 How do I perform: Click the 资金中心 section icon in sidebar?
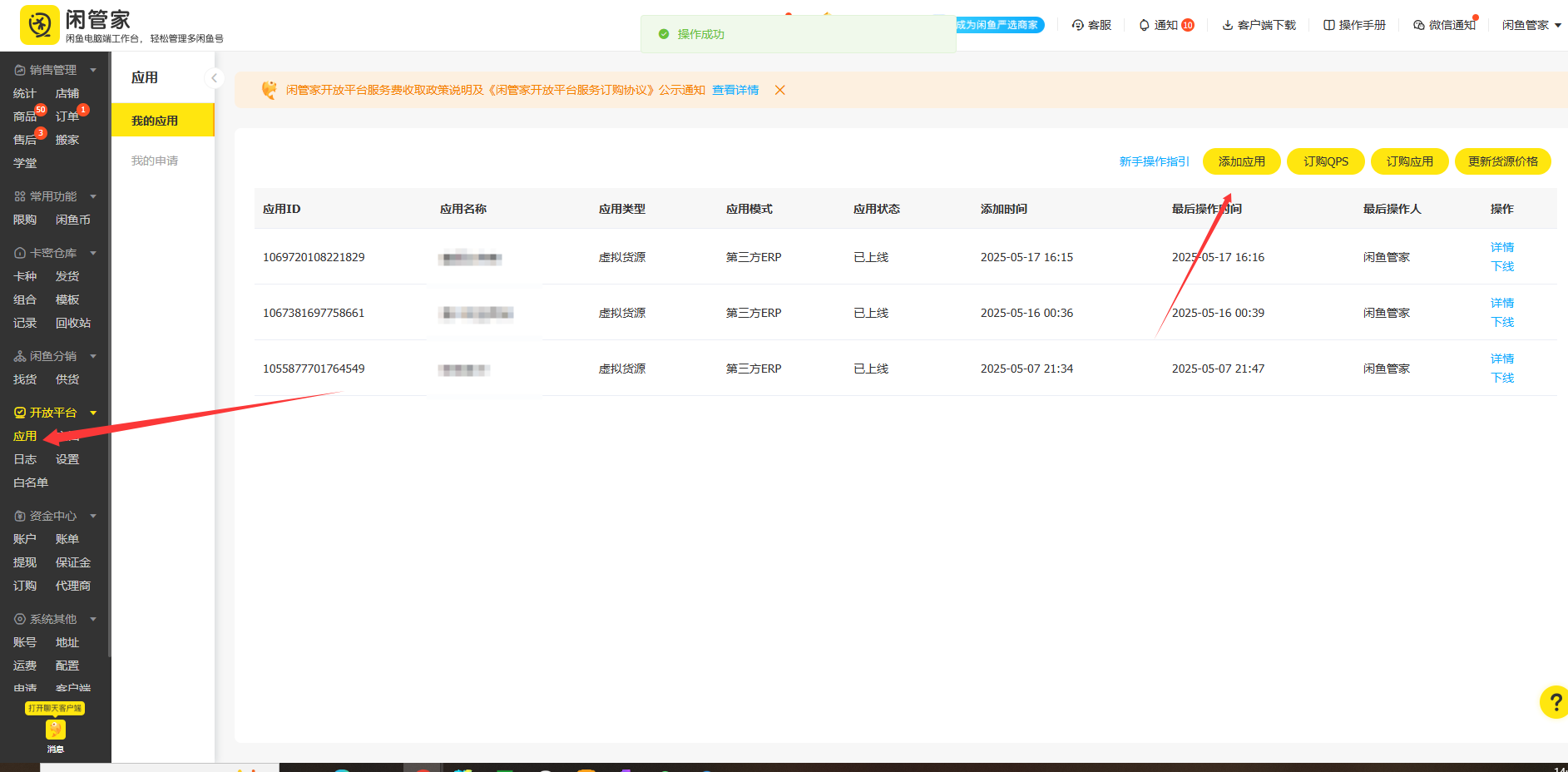(18, 515)
